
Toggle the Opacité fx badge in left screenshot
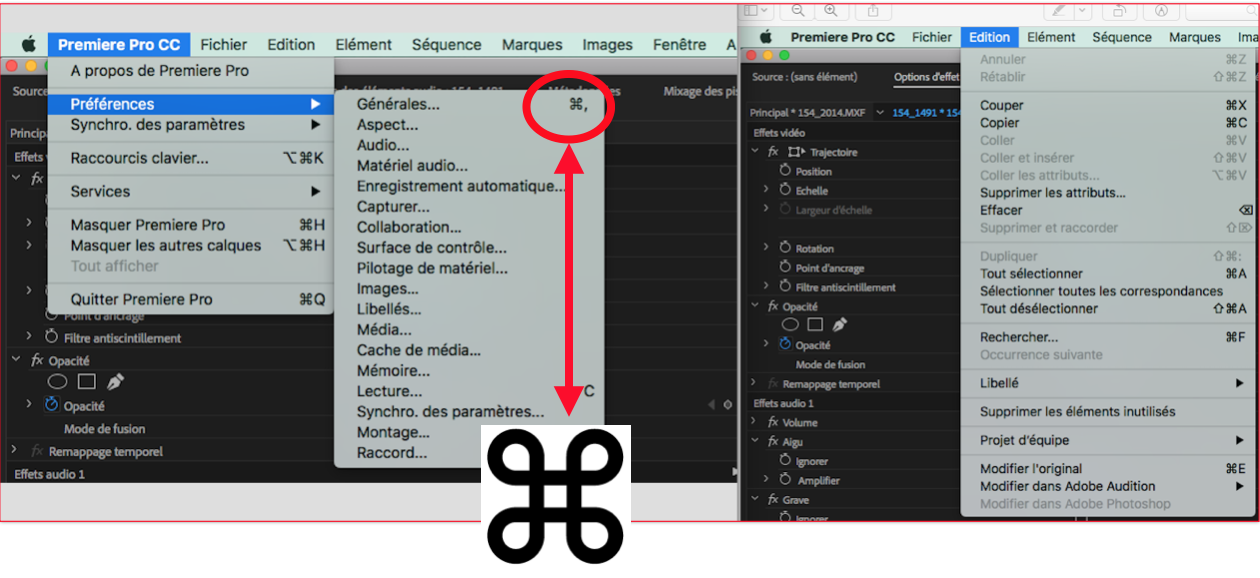point(38,360)
